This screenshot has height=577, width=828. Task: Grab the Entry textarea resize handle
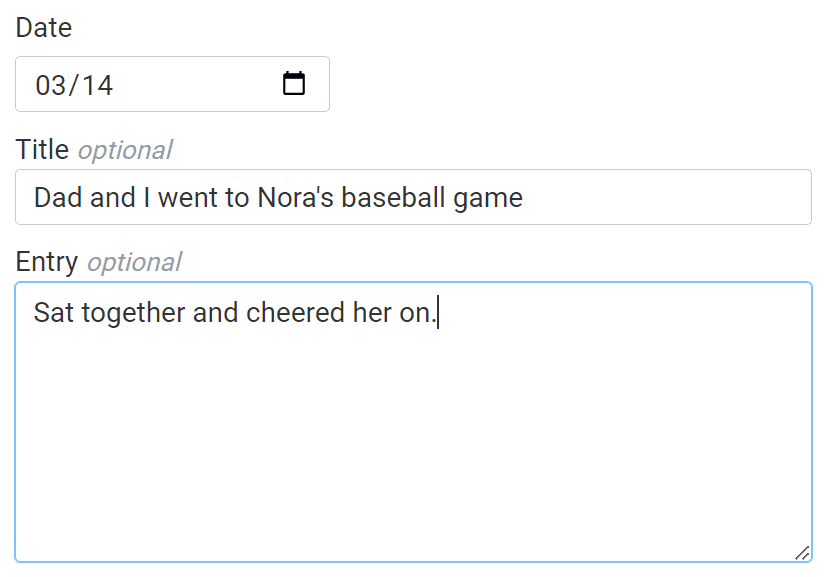[x=802, y=552]
